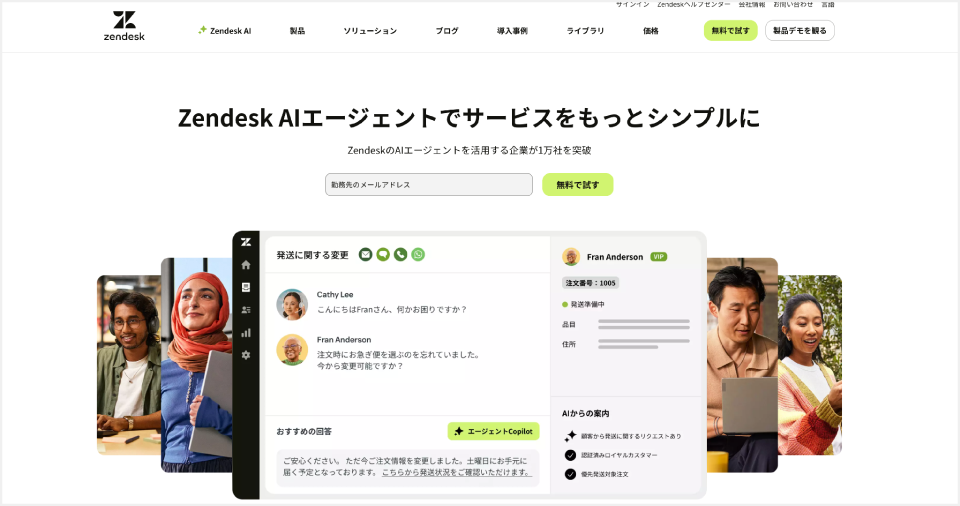
Task: Open the customers list icon in the sidebar
Action: [x=246, y=310]
